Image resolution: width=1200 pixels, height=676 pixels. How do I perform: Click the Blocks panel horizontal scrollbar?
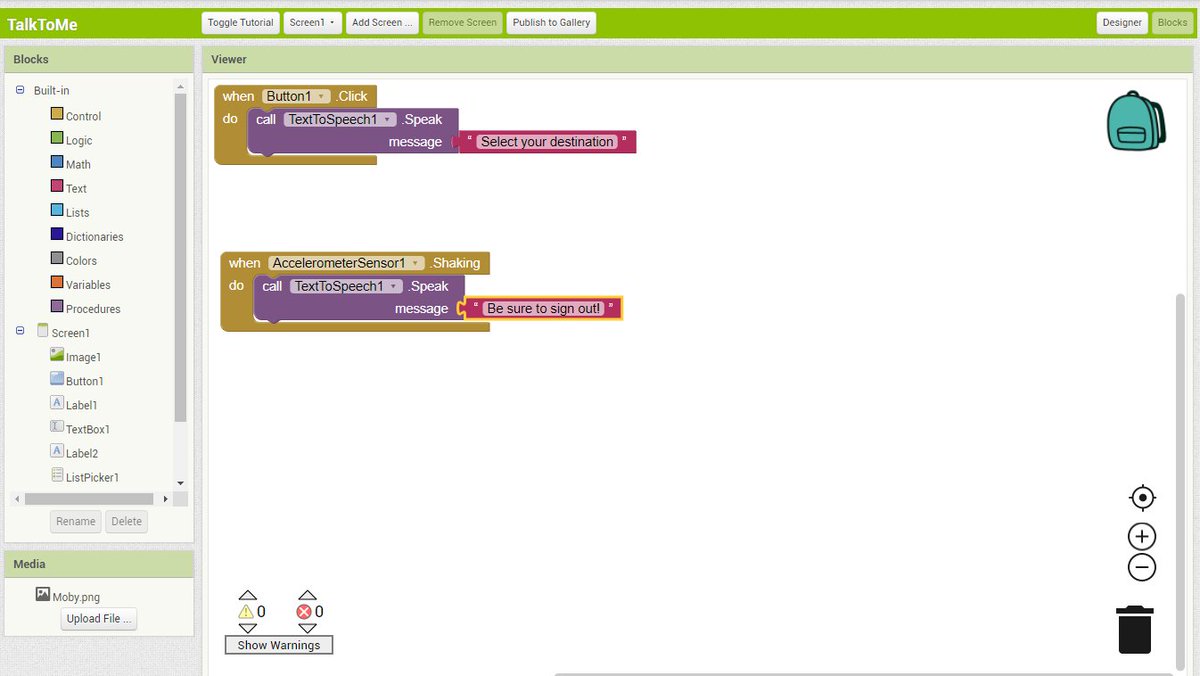88,498
